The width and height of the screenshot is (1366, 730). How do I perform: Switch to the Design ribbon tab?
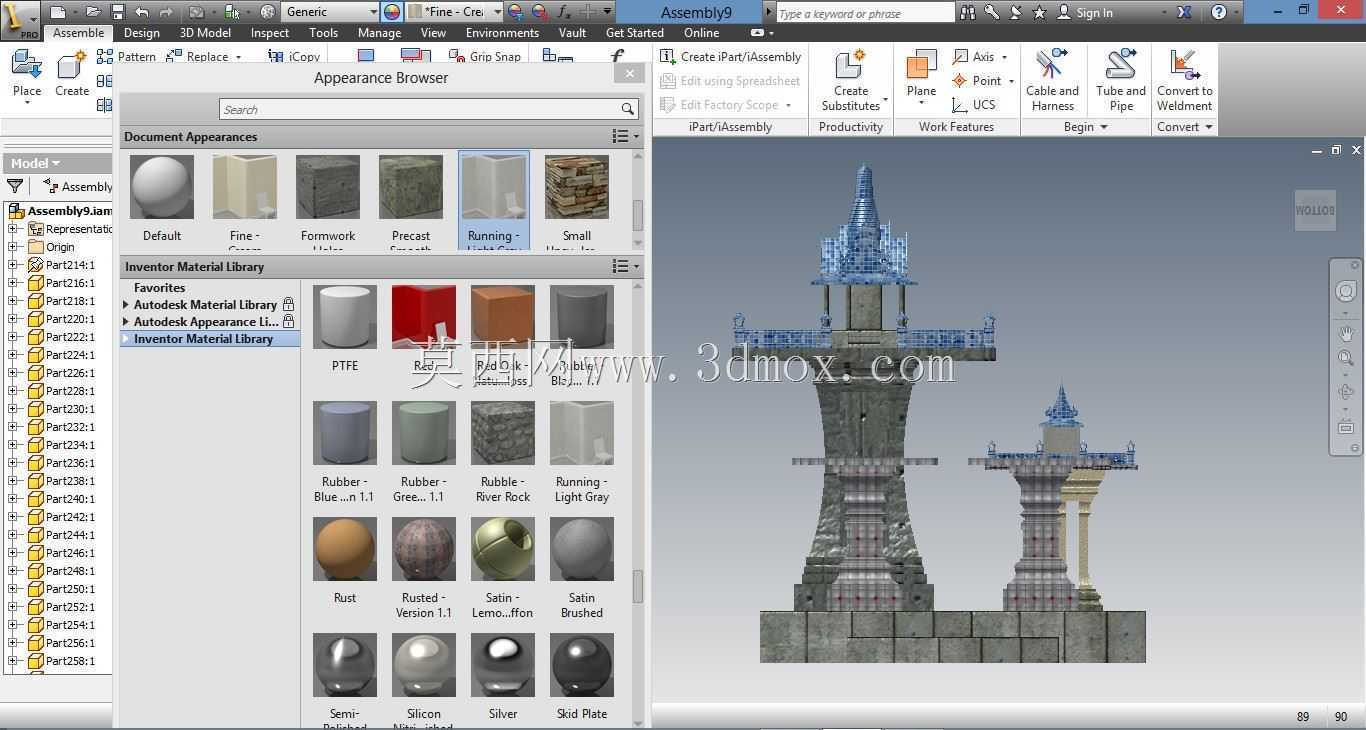pyautogui.click(x=142, y=33)
